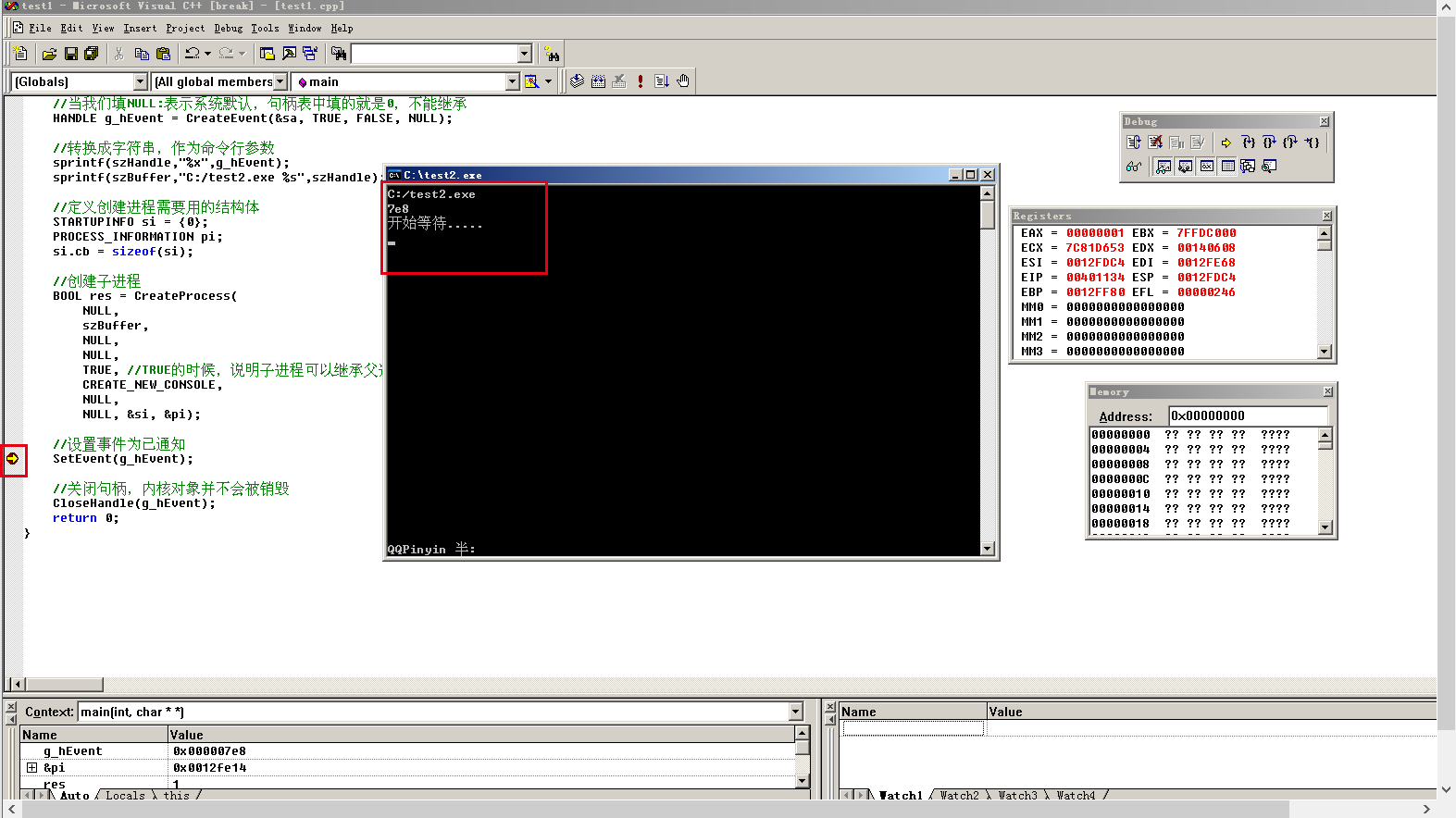1456x818 pixels.
Task: Toggle the Workspace window icon
Action: tap(268, 54)
